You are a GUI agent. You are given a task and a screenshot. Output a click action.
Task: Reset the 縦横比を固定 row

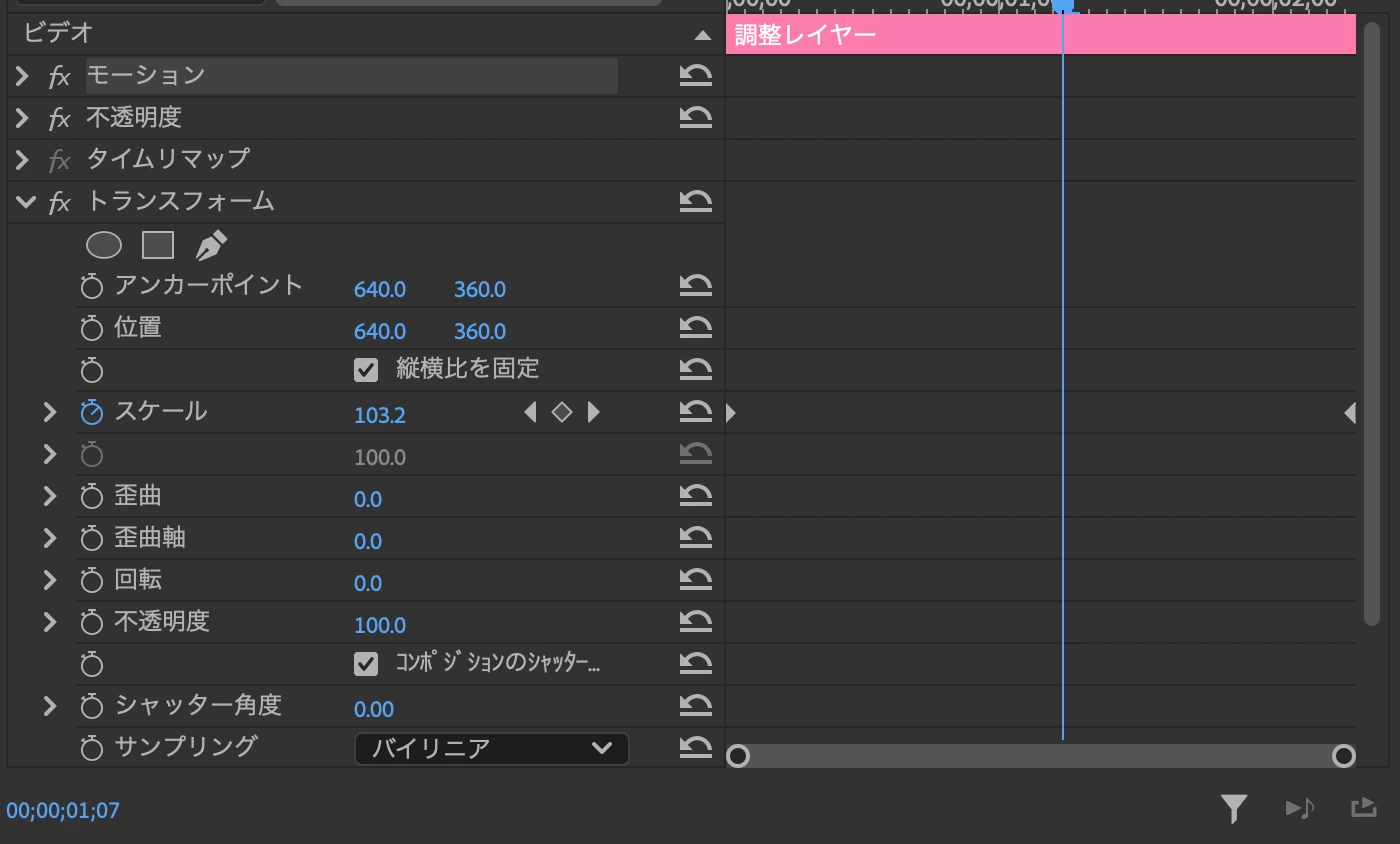tap(695, 370)
